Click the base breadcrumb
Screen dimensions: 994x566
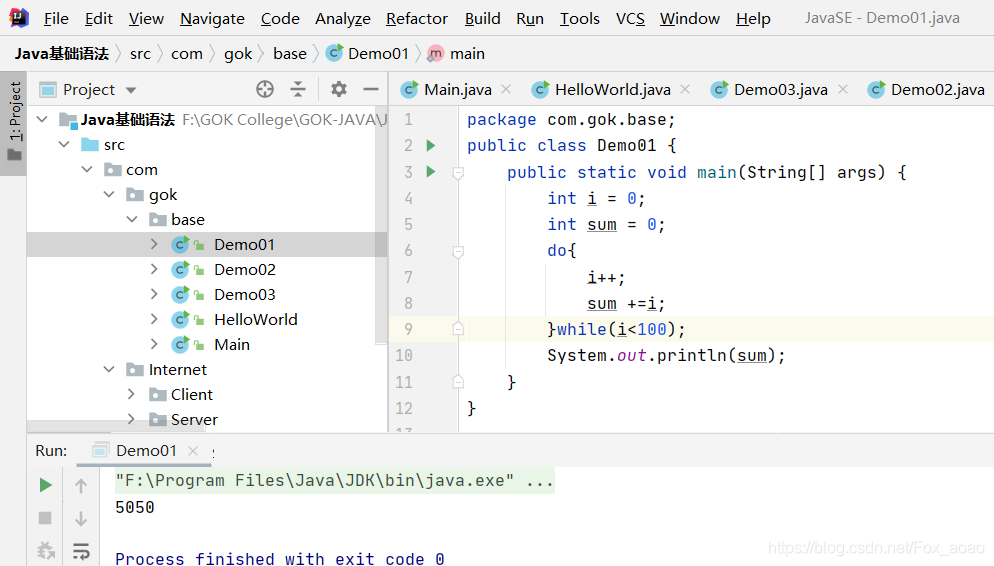click(290, 54)
